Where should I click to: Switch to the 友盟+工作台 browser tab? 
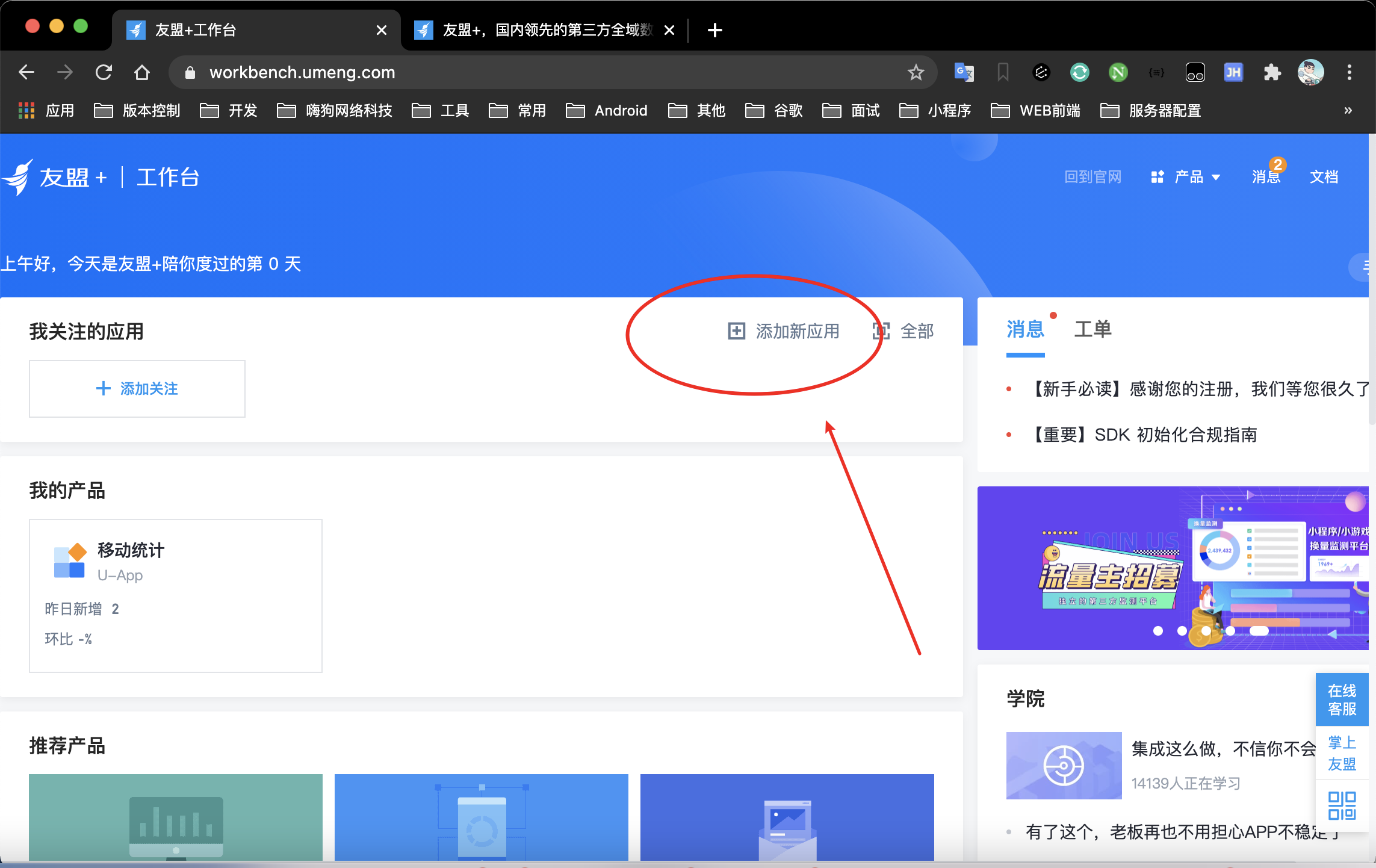coord(256,30)
